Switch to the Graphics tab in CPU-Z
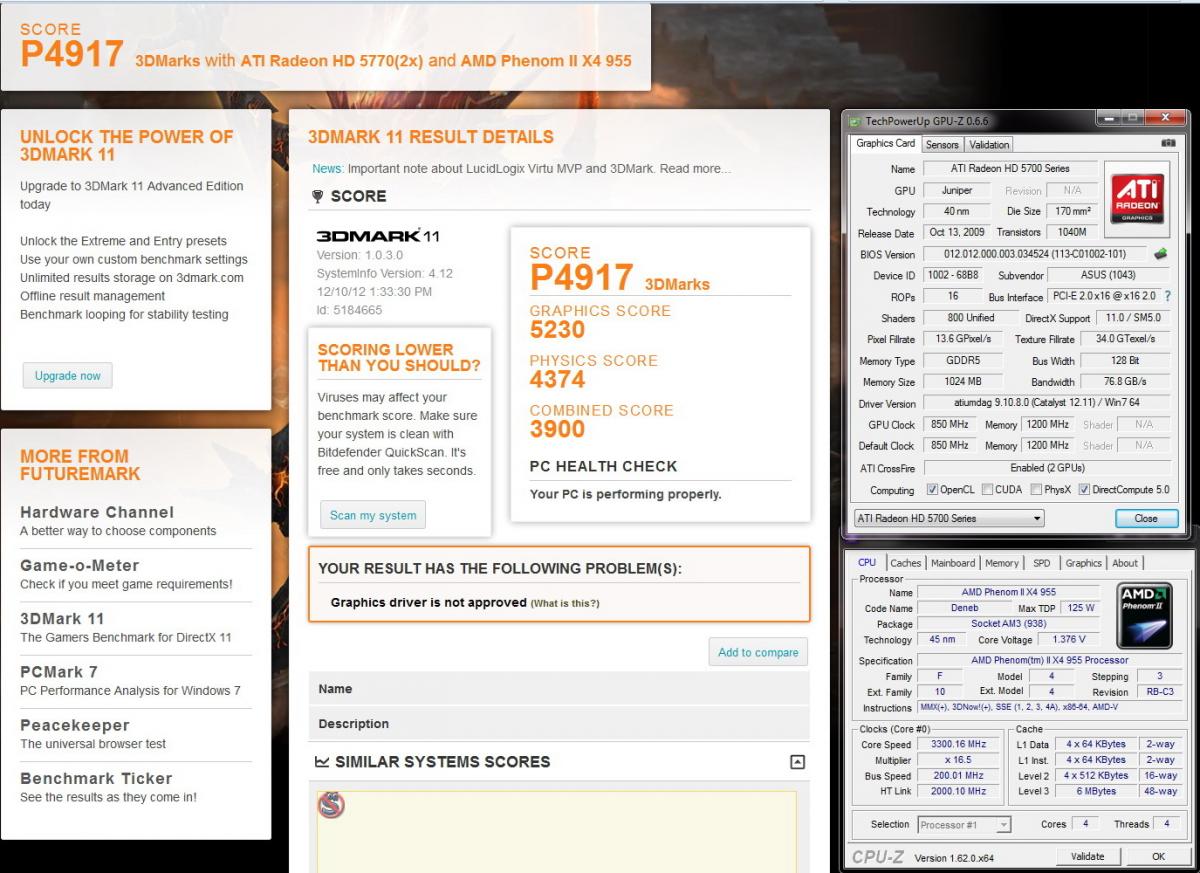This screenshot has height=873, width=1200. click(1083, 564)
